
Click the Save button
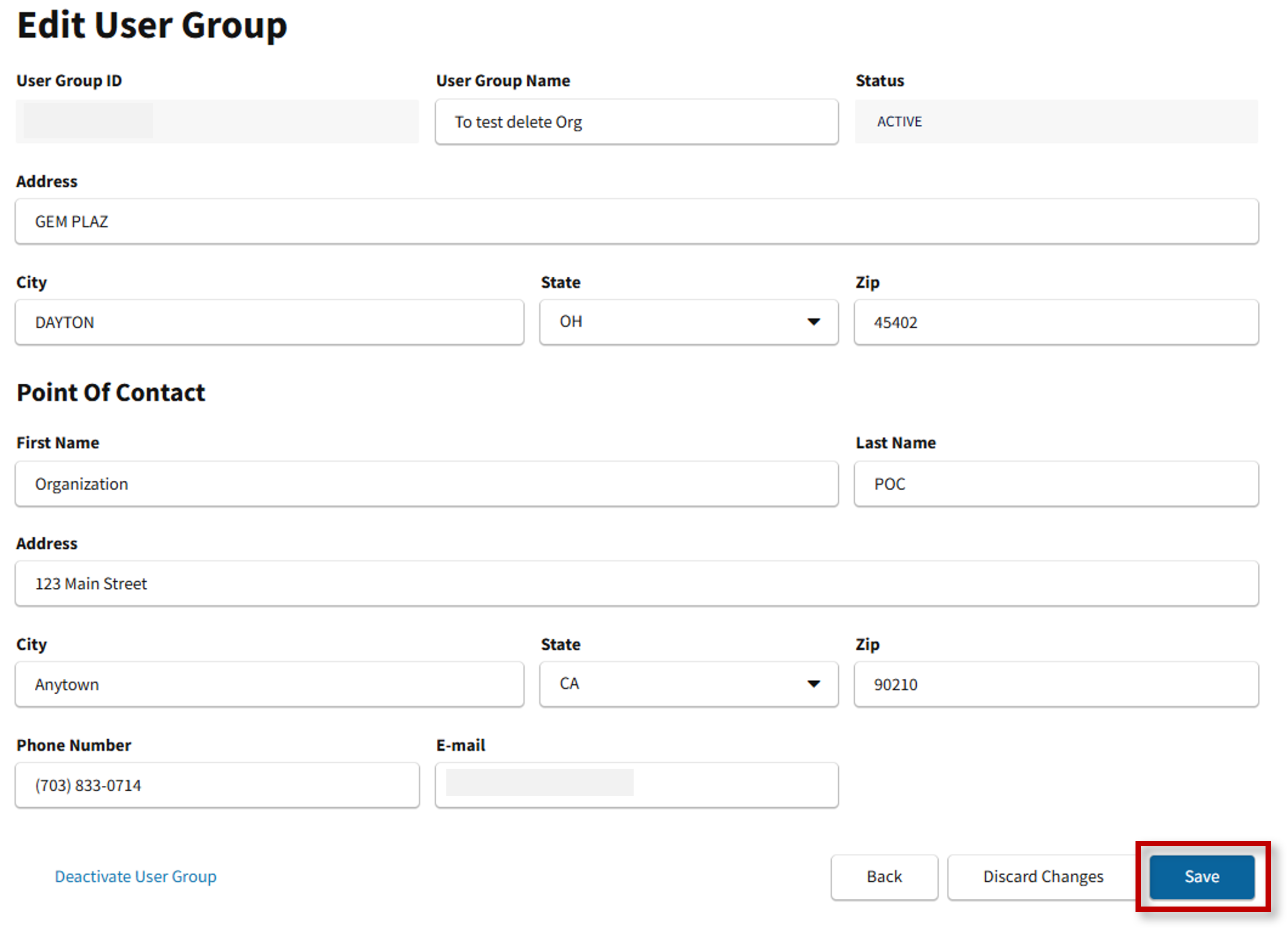1201,876
